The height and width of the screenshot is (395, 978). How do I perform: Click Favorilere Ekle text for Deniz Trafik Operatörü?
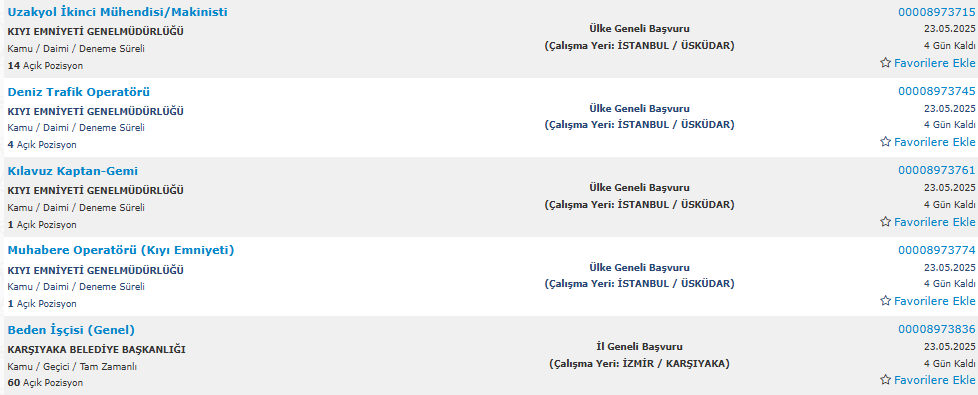(935, 142)
